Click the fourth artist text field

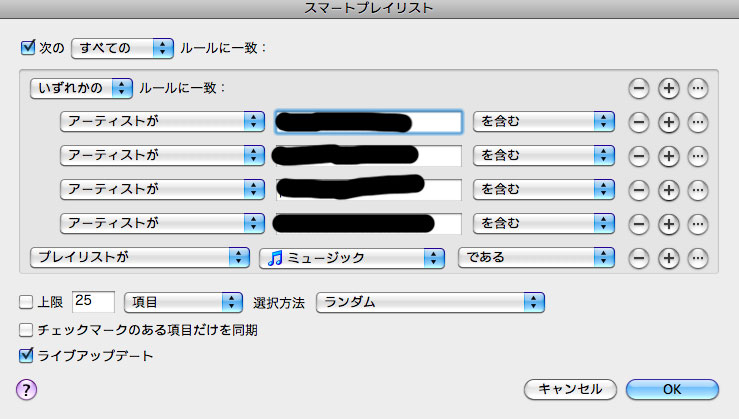point(369,224)
